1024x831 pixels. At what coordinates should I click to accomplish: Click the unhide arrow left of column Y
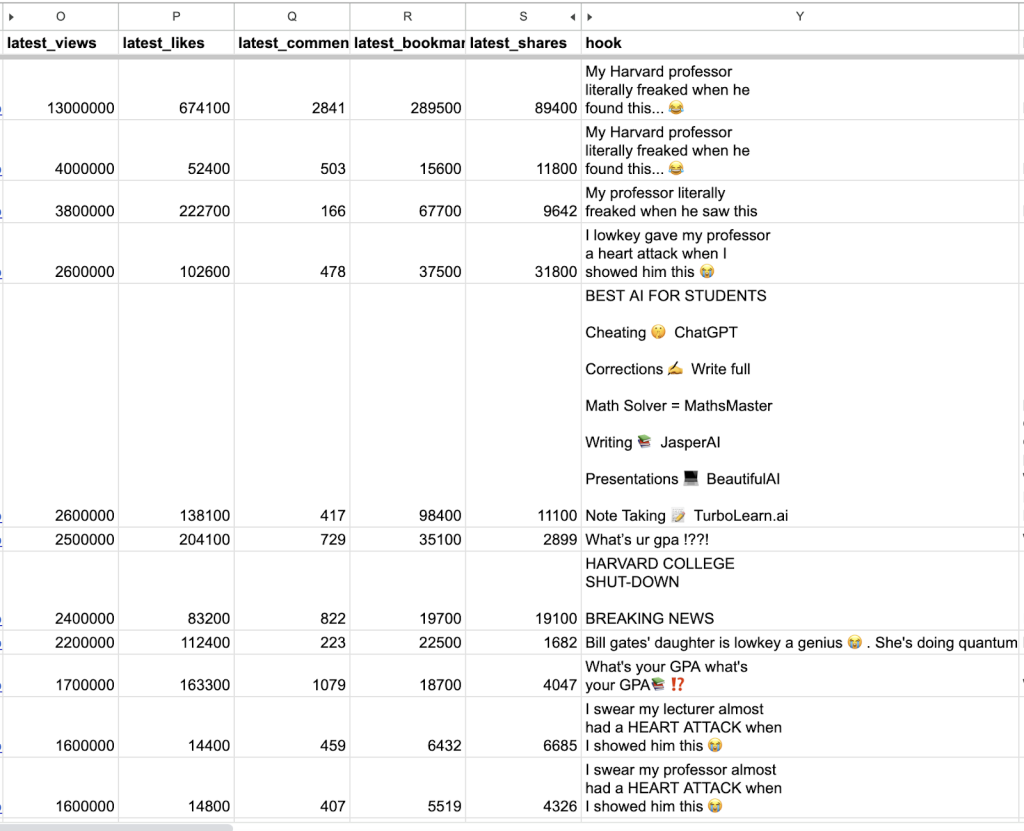click(589, 16)
